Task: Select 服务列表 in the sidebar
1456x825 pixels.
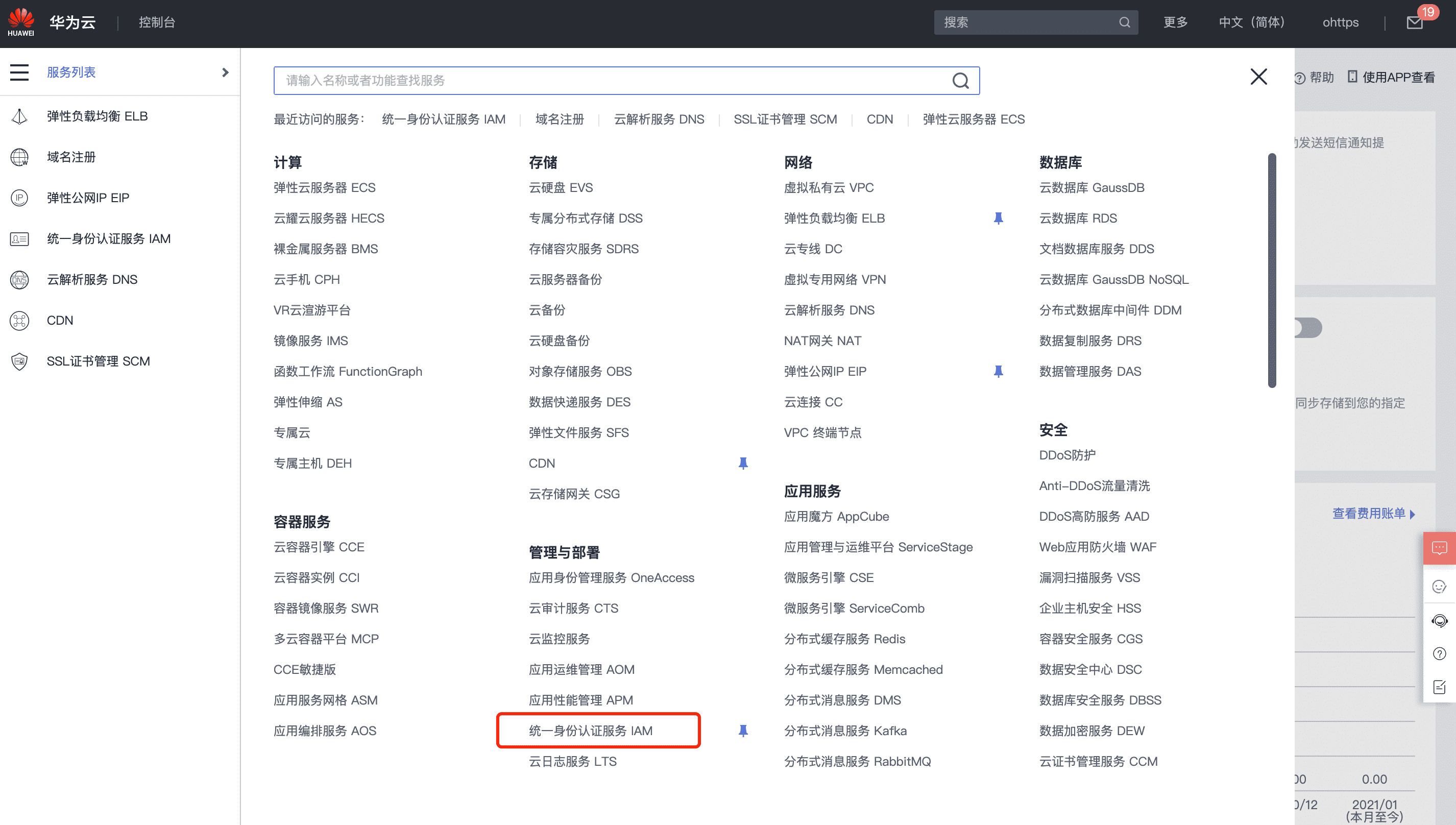Action: tap(71, 72)
